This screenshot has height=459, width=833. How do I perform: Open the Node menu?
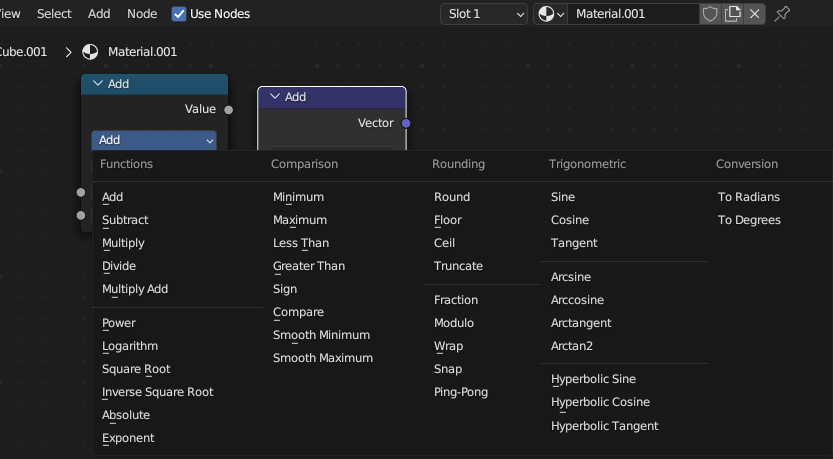(x=142, y=14)
